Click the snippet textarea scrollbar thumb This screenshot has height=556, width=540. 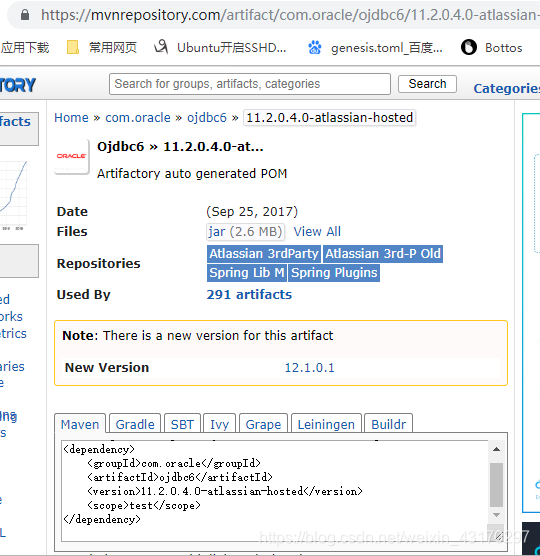pyautogui.click(x=496, y=485)
